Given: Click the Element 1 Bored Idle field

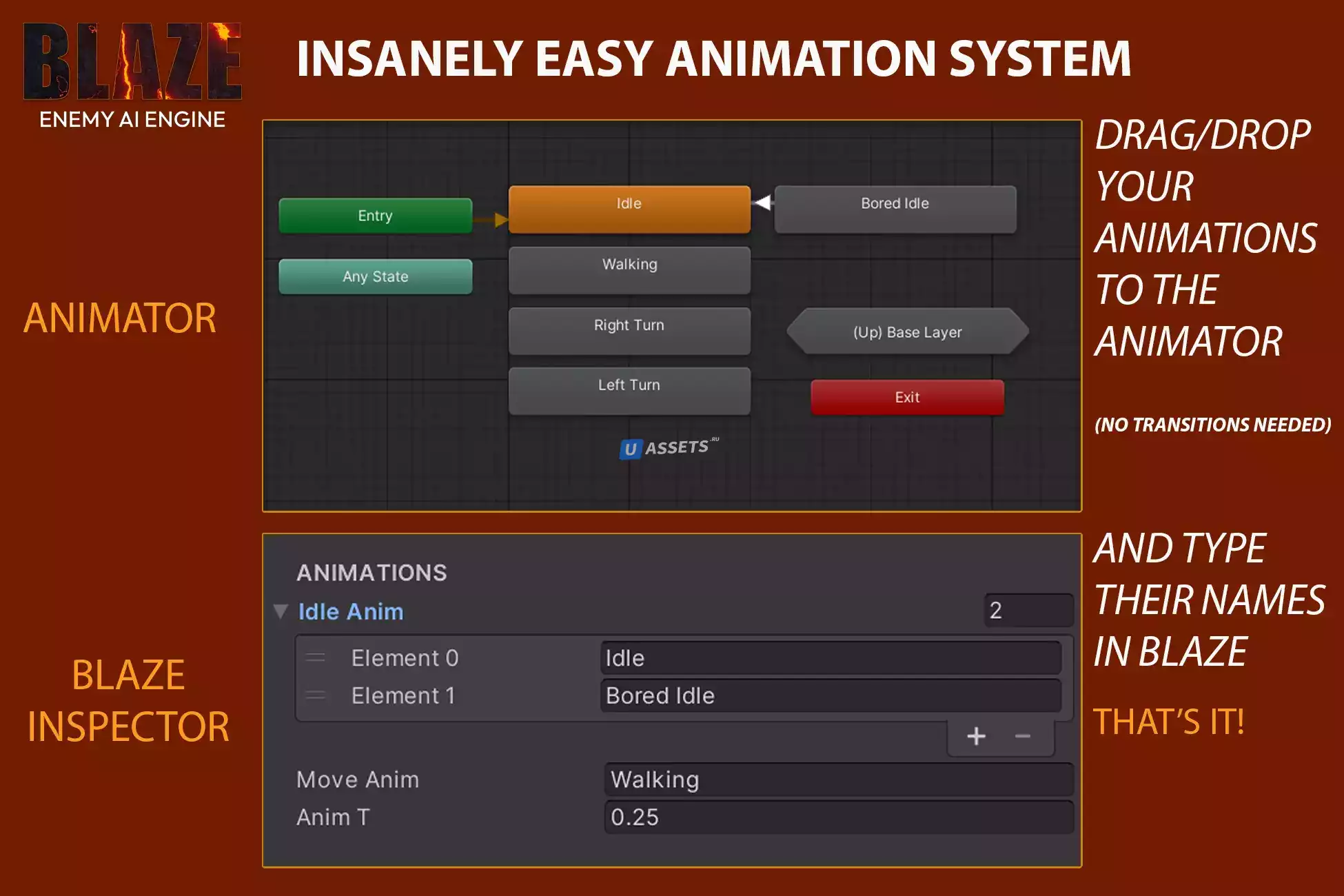Looking at the screenshot, I should click(x=830, y=696).
